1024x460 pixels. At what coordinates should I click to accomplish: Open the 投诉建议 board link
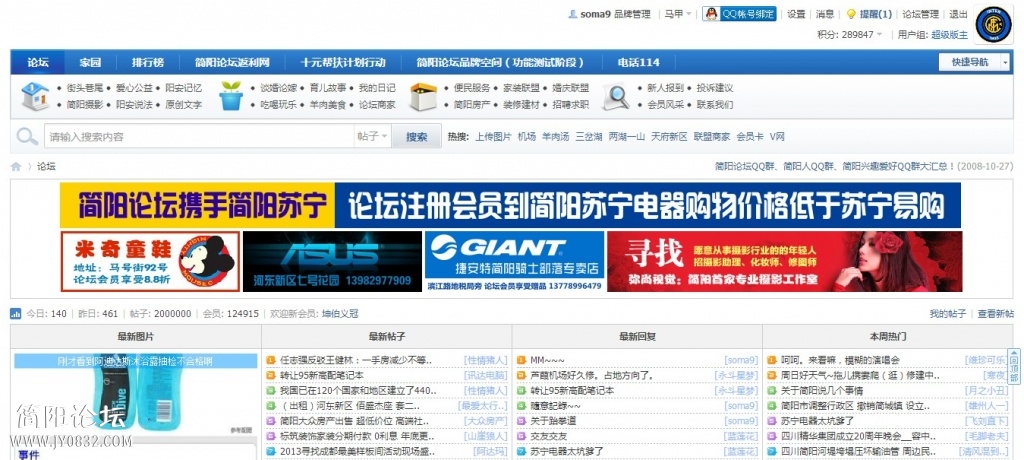[714, 88]
